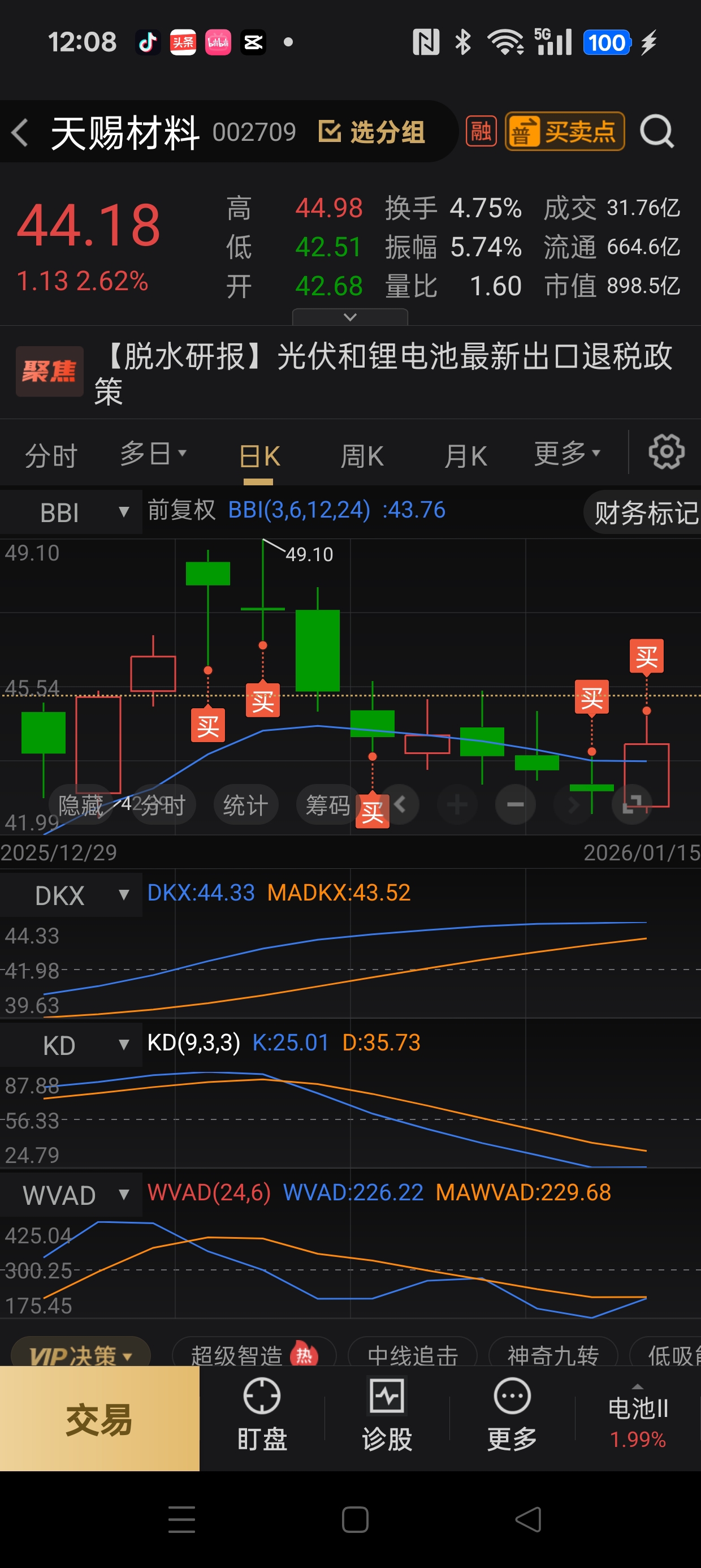This screenshot has width=701, height=1568.
Task: Tap the Android home square button
Action: 355,1519
